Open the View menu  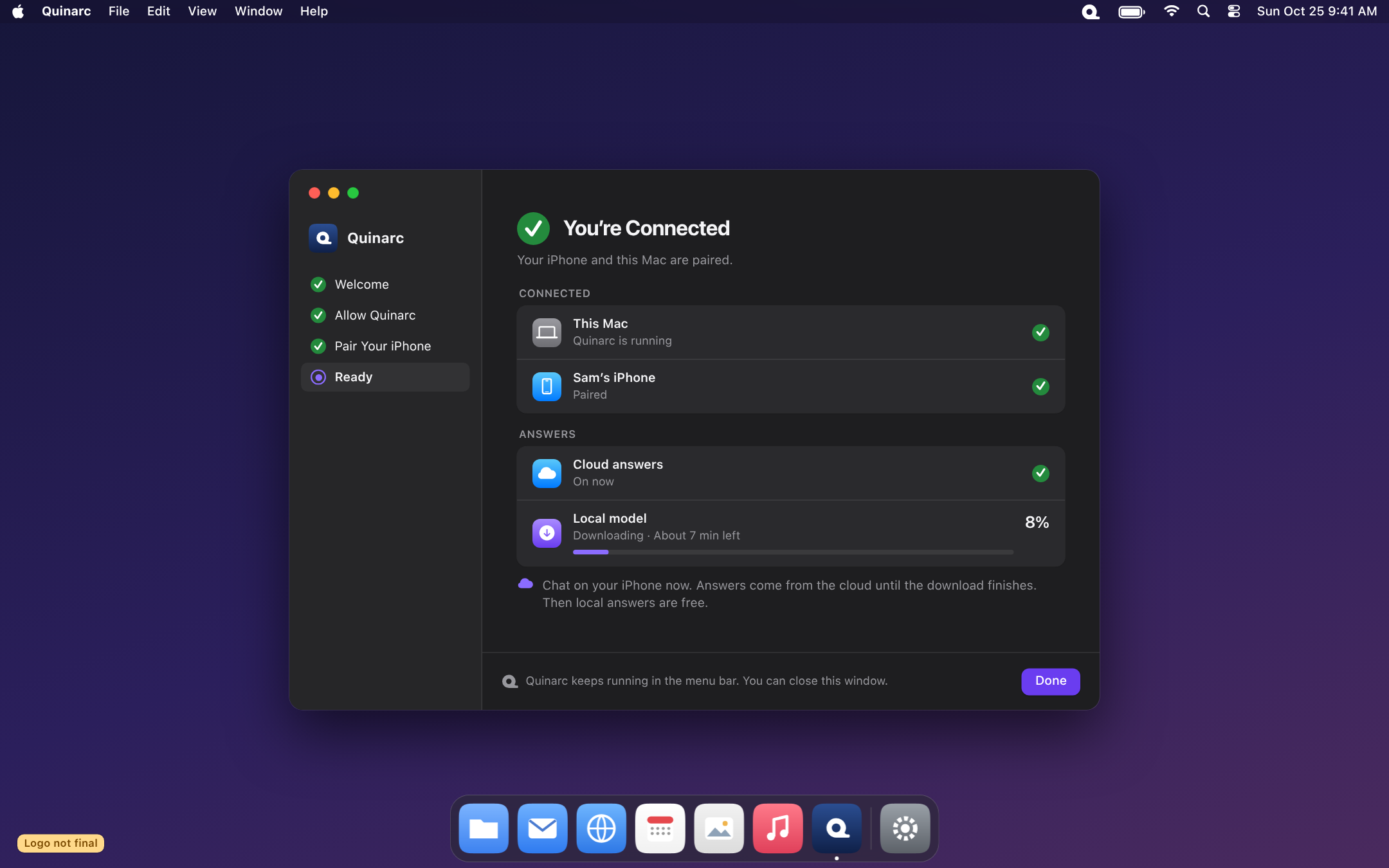(202, 12)
